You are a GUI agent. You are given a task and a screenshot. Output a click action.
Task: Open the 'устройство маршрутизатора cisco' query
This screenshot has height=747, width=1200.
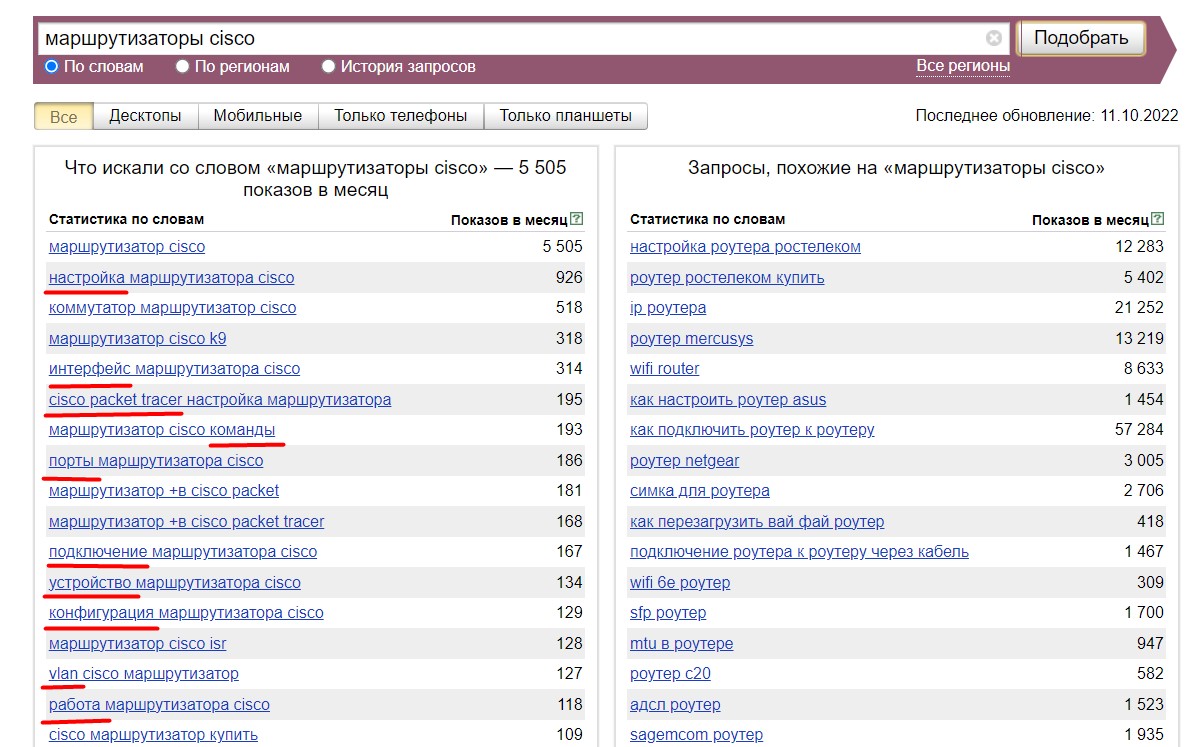coord(175,583)
